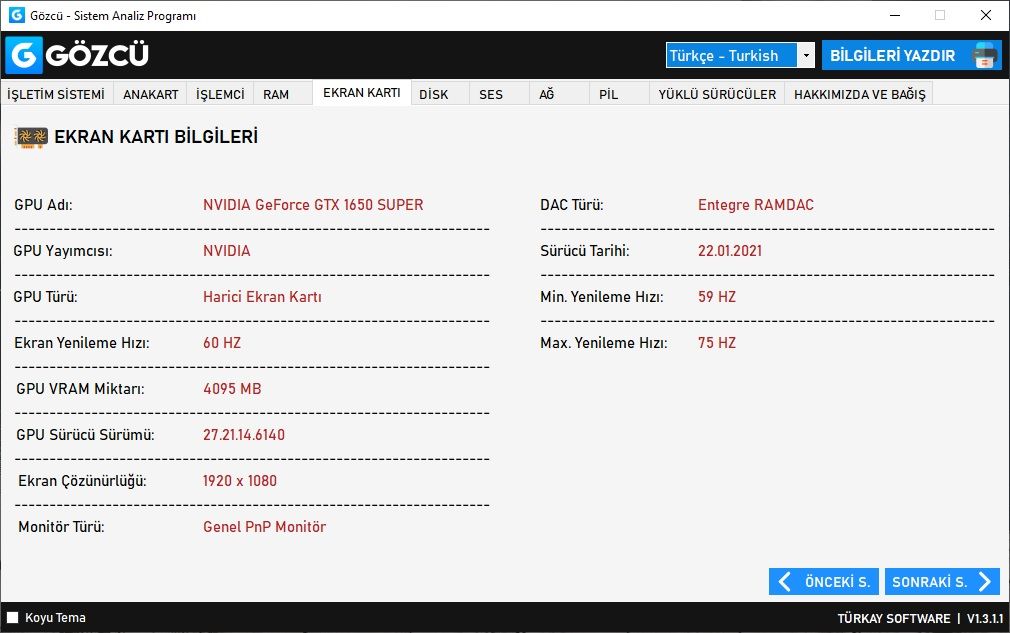Open the YÜKLÜ SÜRÜCÜLER tab
This screenshot has height=633, width=1010.
pyautogui.click(x=717, y=94)
